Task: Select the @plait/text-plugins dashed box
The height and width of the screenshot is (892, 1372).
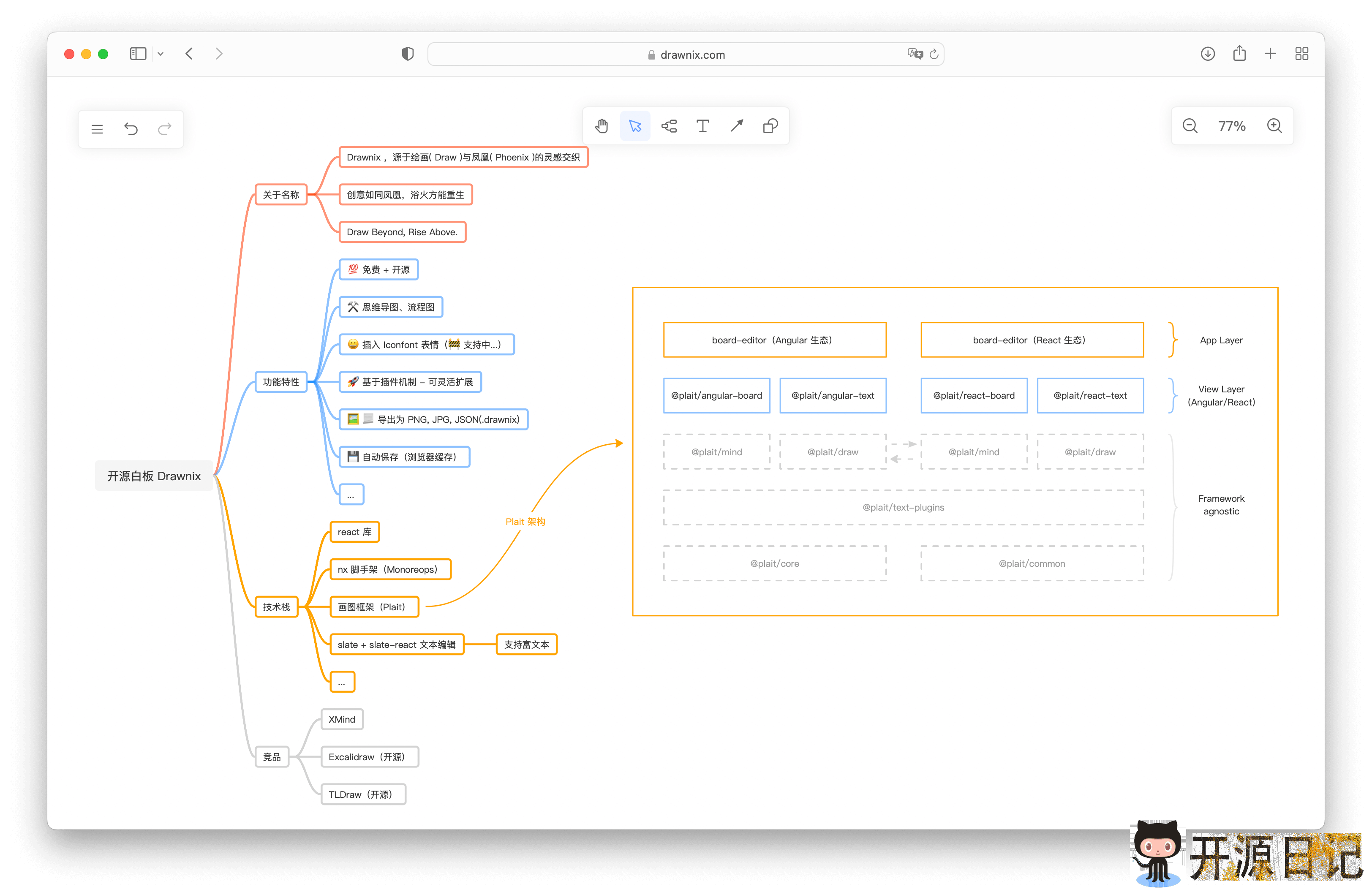Action: [x=903, y=507]
